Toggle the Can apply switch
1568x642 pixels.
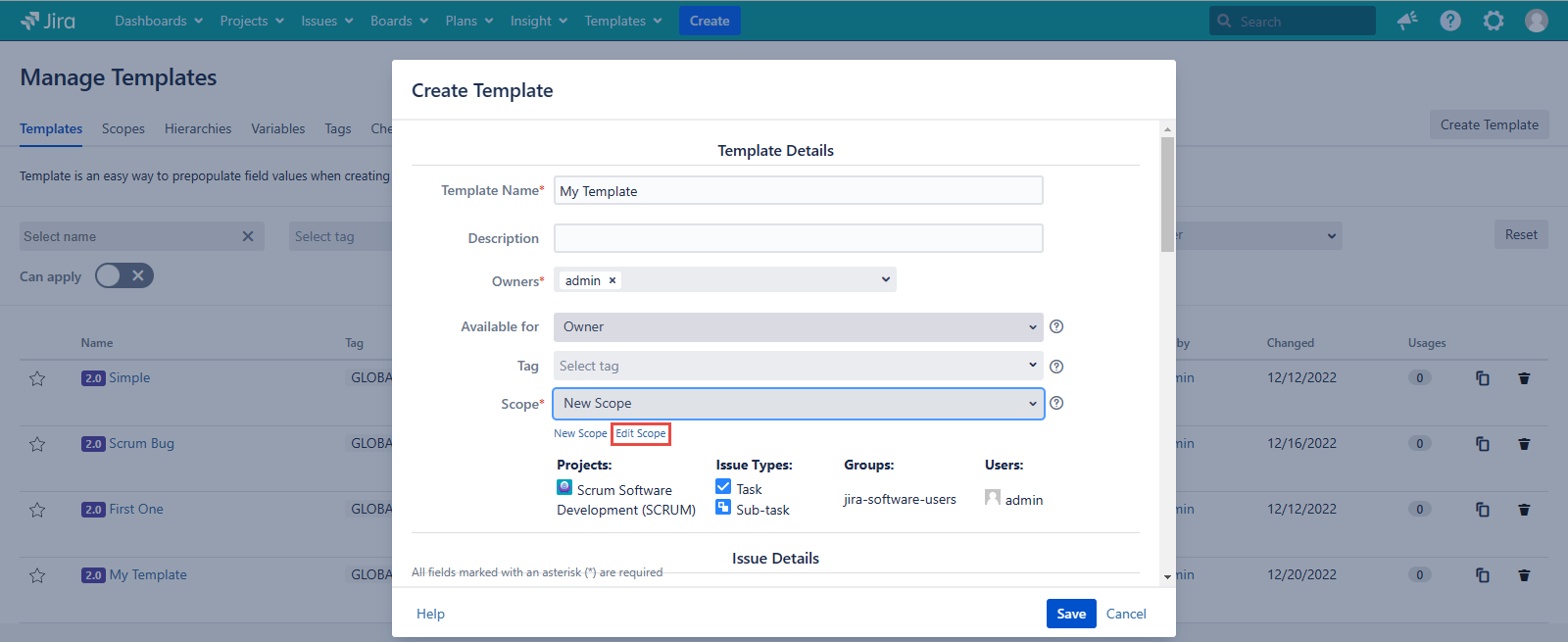124,276
